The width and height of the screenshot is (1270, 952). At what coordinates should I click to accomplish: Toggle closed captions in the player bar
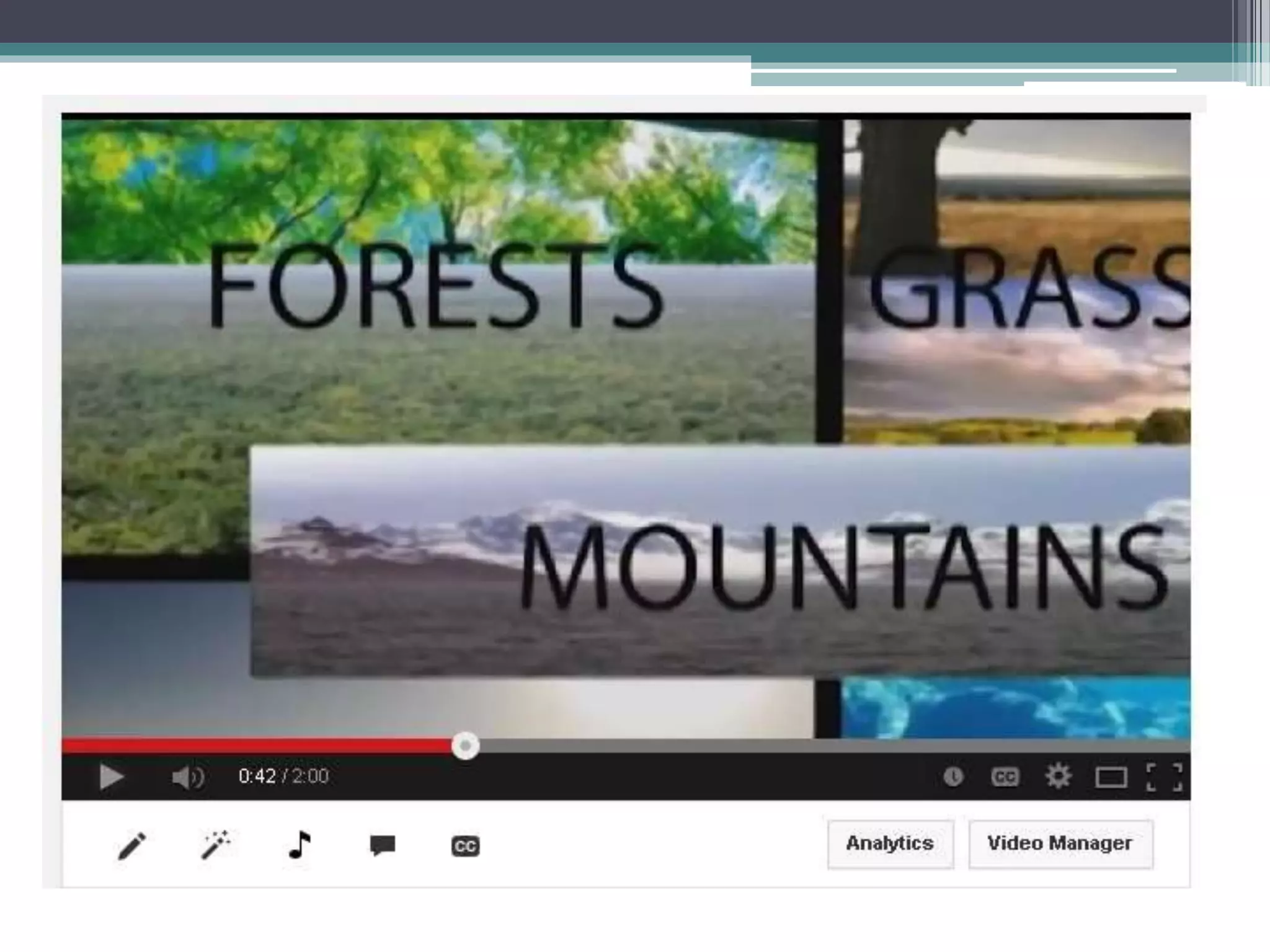pos(1005,777)
